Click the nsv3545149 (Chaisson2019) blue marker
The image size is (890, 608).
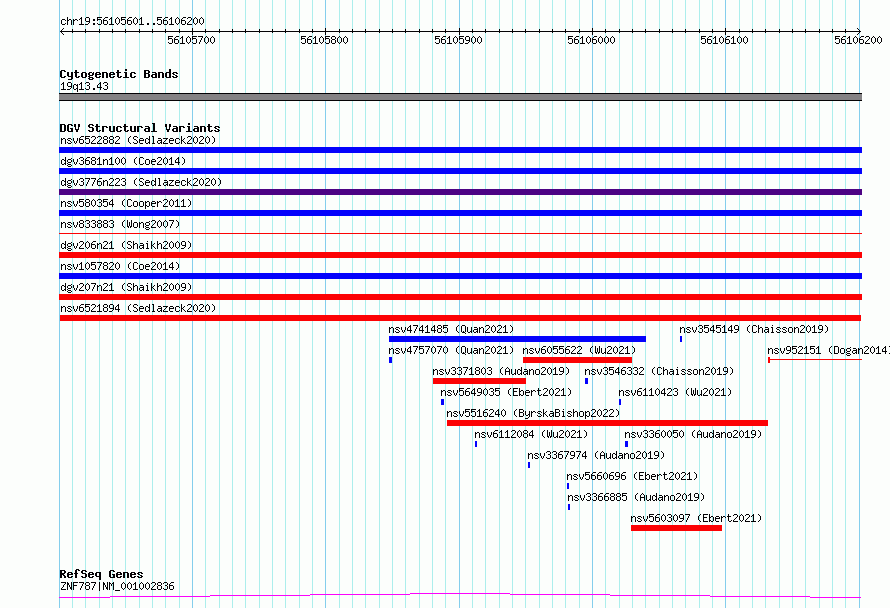pyautogui.click(x=681, y=339)
